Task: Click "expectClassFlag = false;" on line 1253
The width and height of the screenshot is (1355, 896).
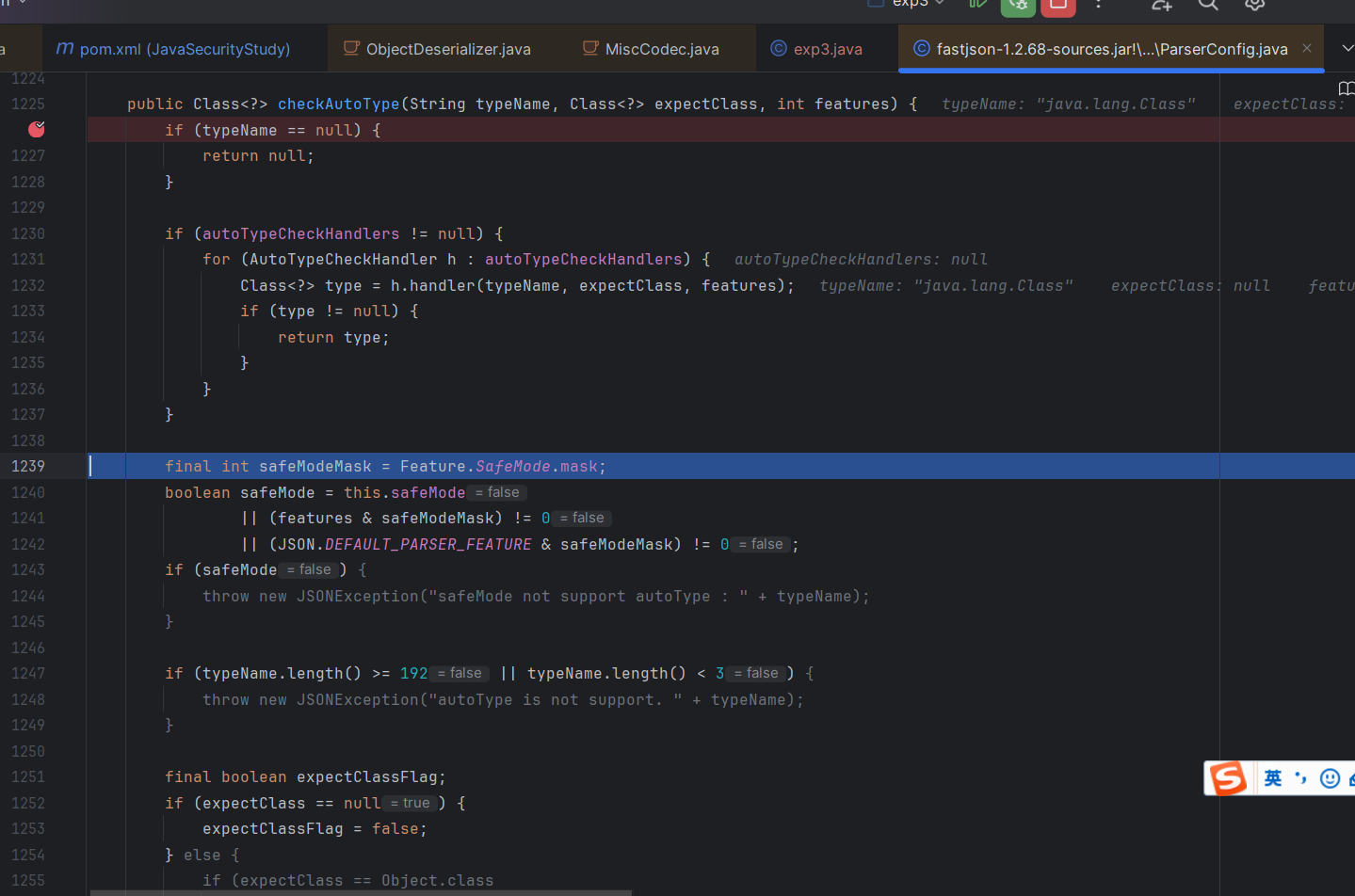Action: (315, 828)
